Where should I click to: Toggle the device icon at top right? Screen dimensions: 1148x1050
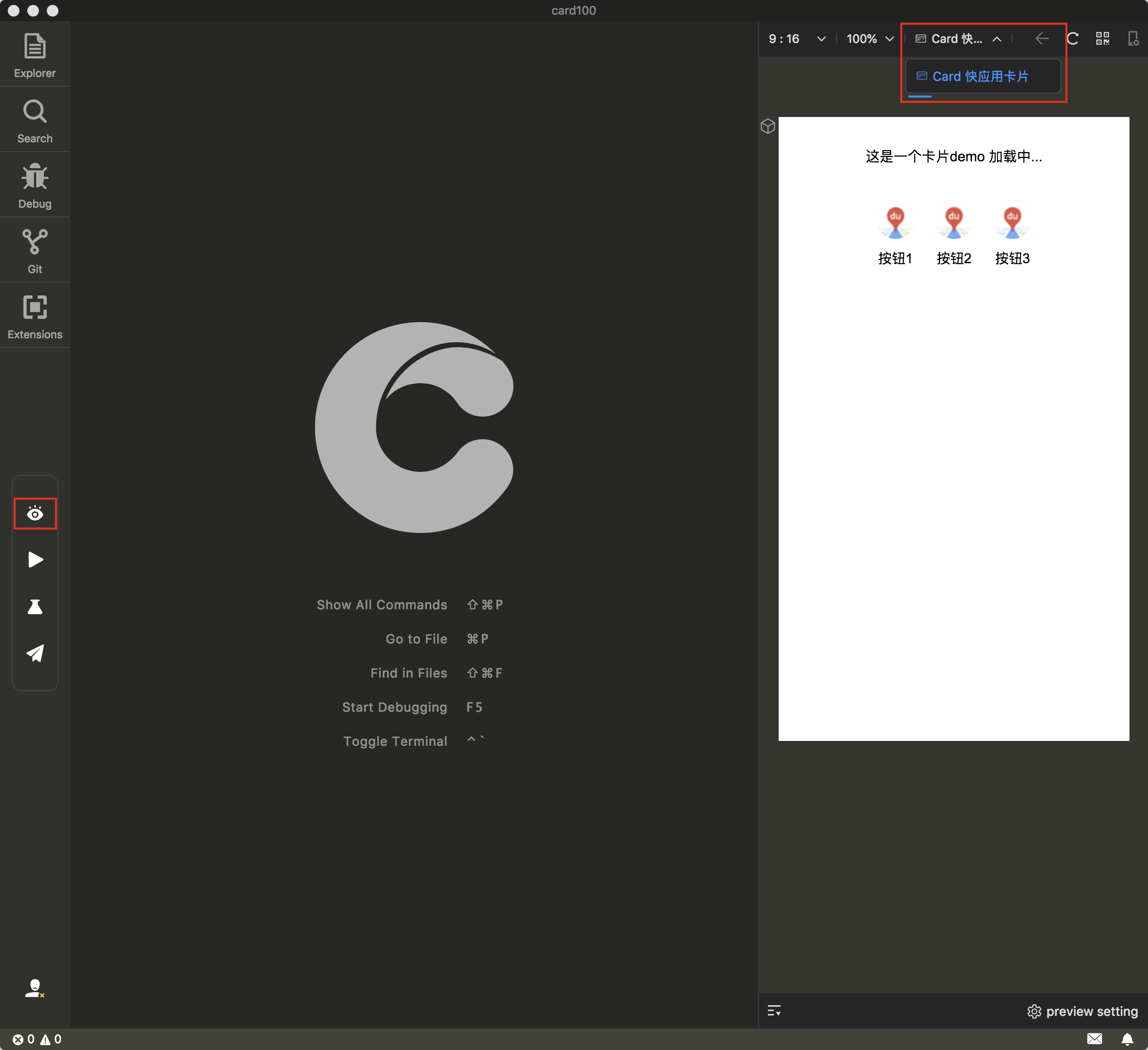1133,39
